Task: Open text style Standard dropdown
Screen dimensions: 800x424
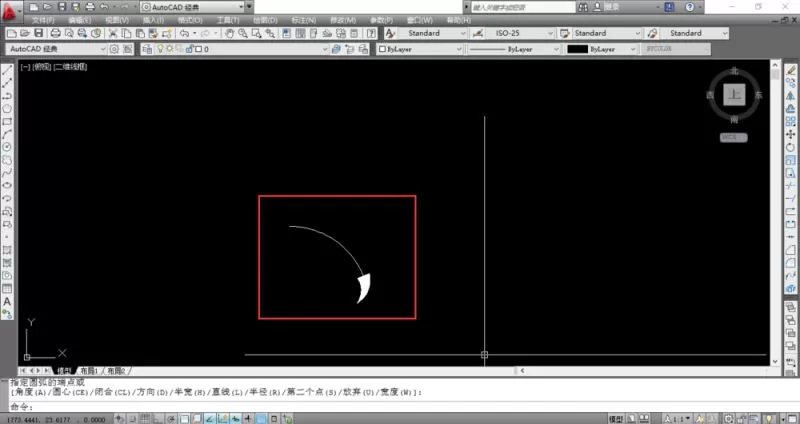Action: coord(433,33)
